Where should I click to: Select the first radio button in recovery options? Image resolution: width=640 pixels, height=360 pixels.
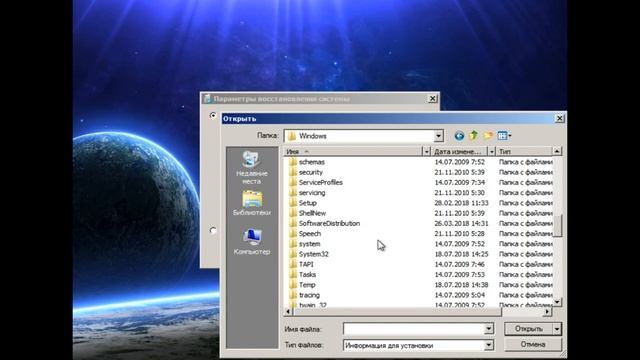click(x=213, y=116)
